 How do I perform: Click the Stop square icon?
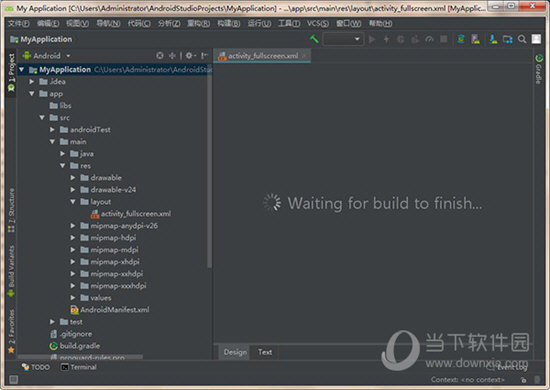(444, 39)
